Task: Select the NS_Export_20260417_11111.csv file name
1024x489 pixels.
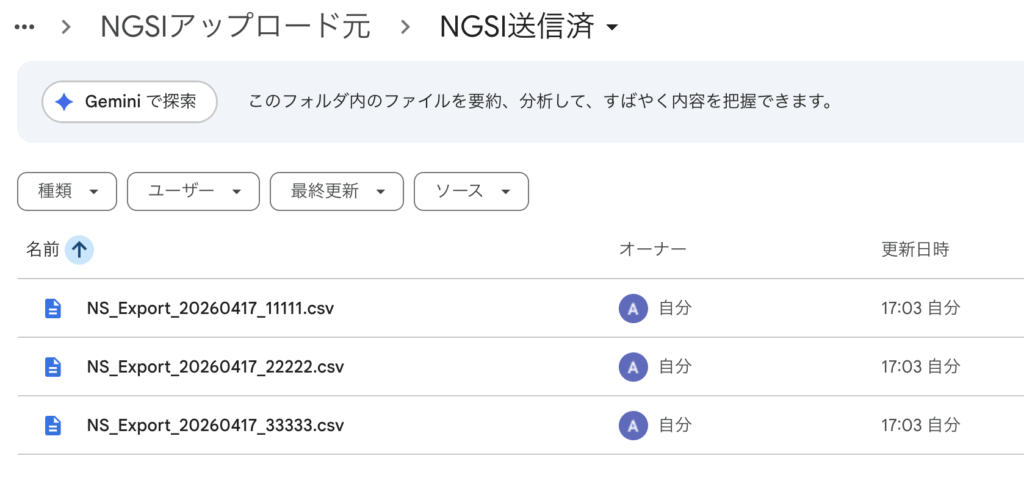Action: tap(210, 309)
